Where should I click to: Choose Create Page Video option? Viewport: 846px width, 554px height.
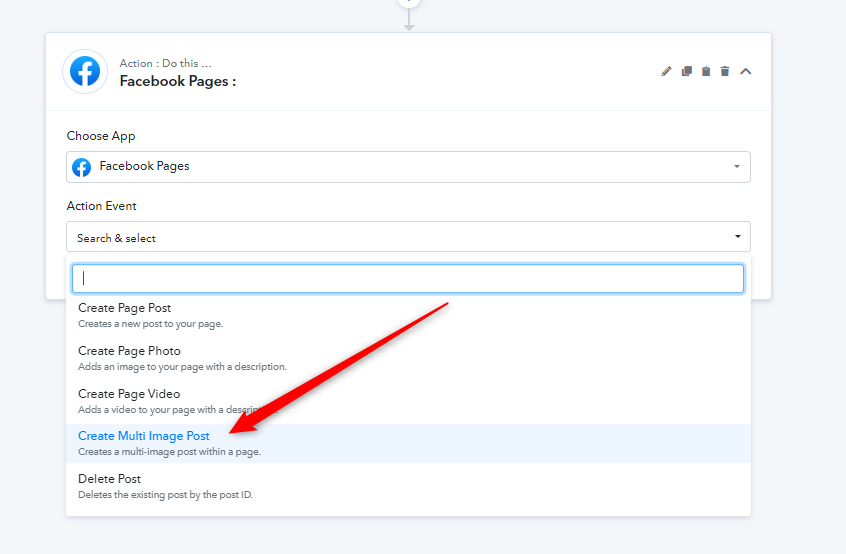[408, 401]
